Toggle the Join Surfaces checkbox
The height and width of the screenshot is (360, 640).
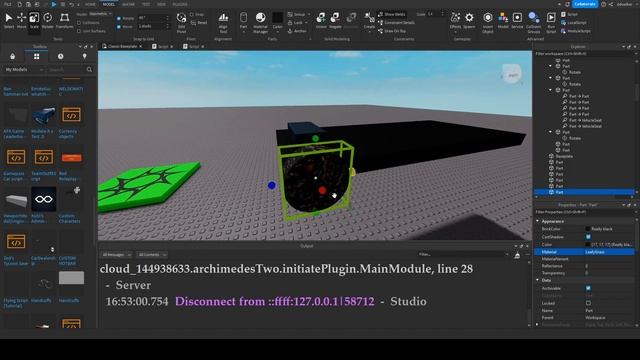tap(79, 31)
